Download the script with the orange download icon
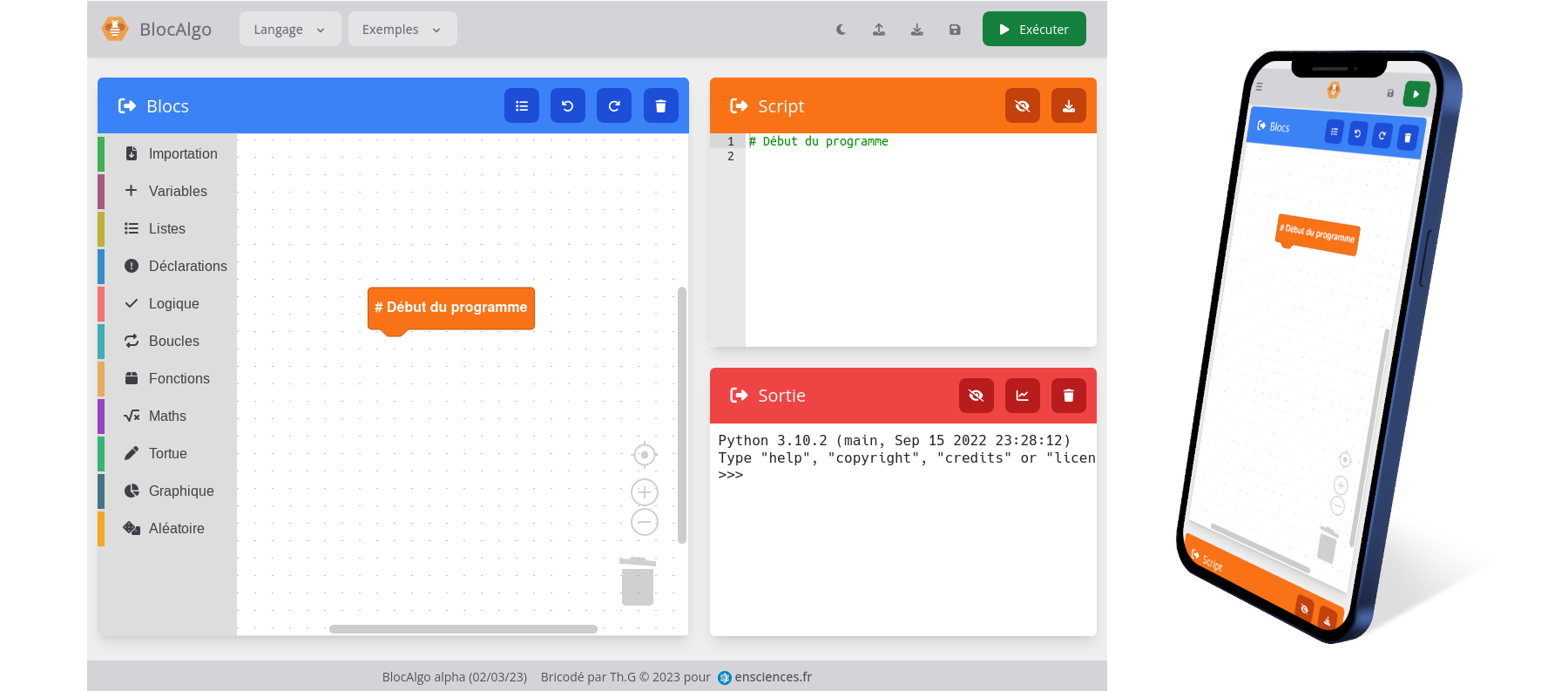 point(1068,106)
